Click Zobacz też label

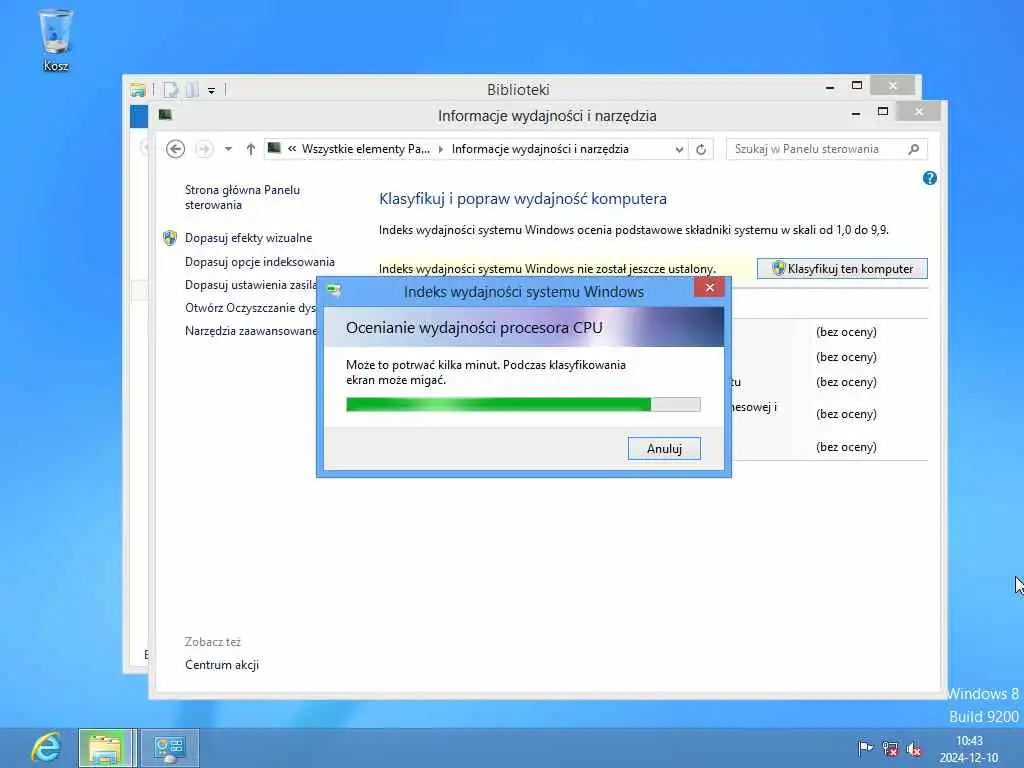click(x=212, y=642)
